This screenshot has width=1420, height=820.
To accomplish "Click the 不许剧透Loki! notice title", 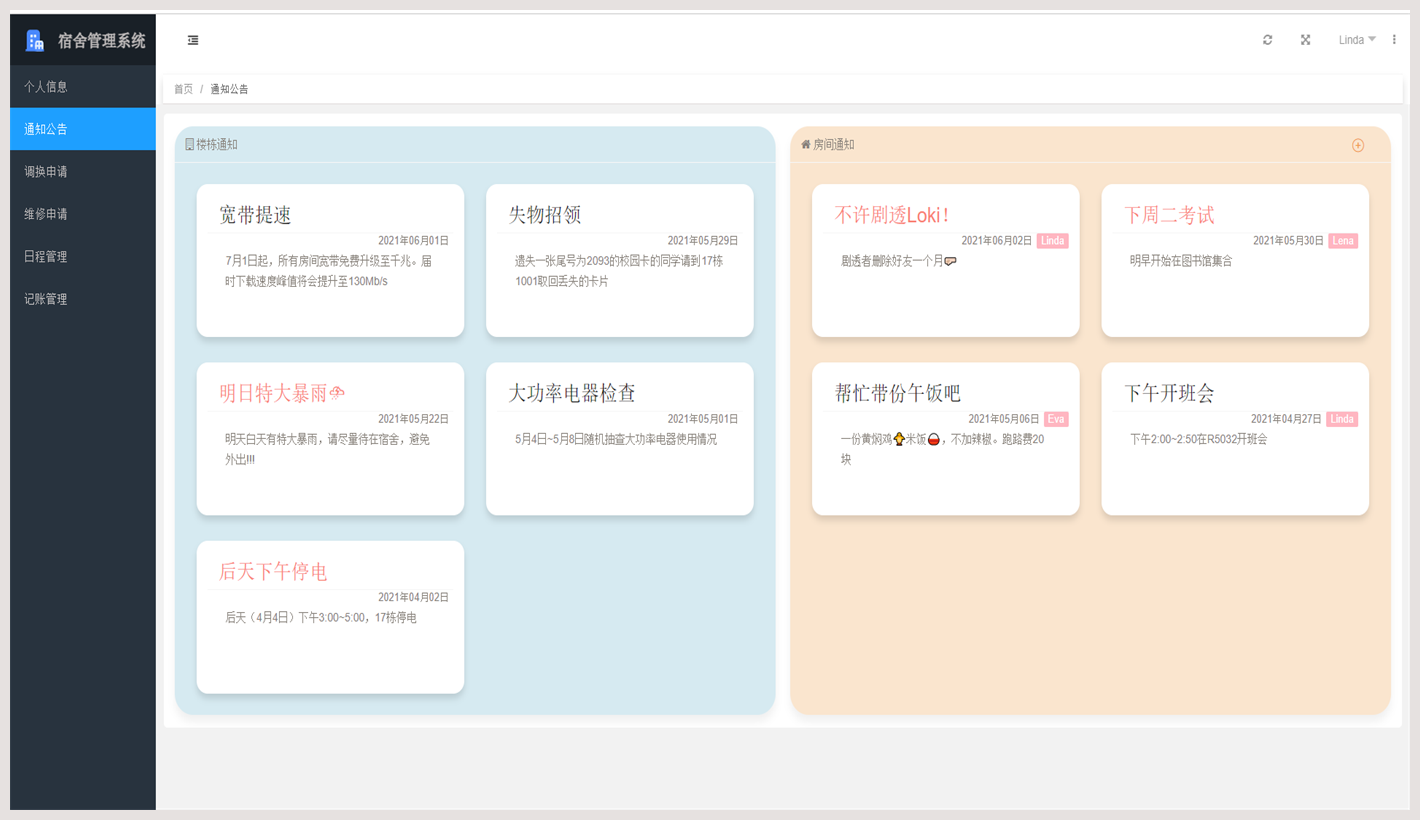I will pos(892,215).
